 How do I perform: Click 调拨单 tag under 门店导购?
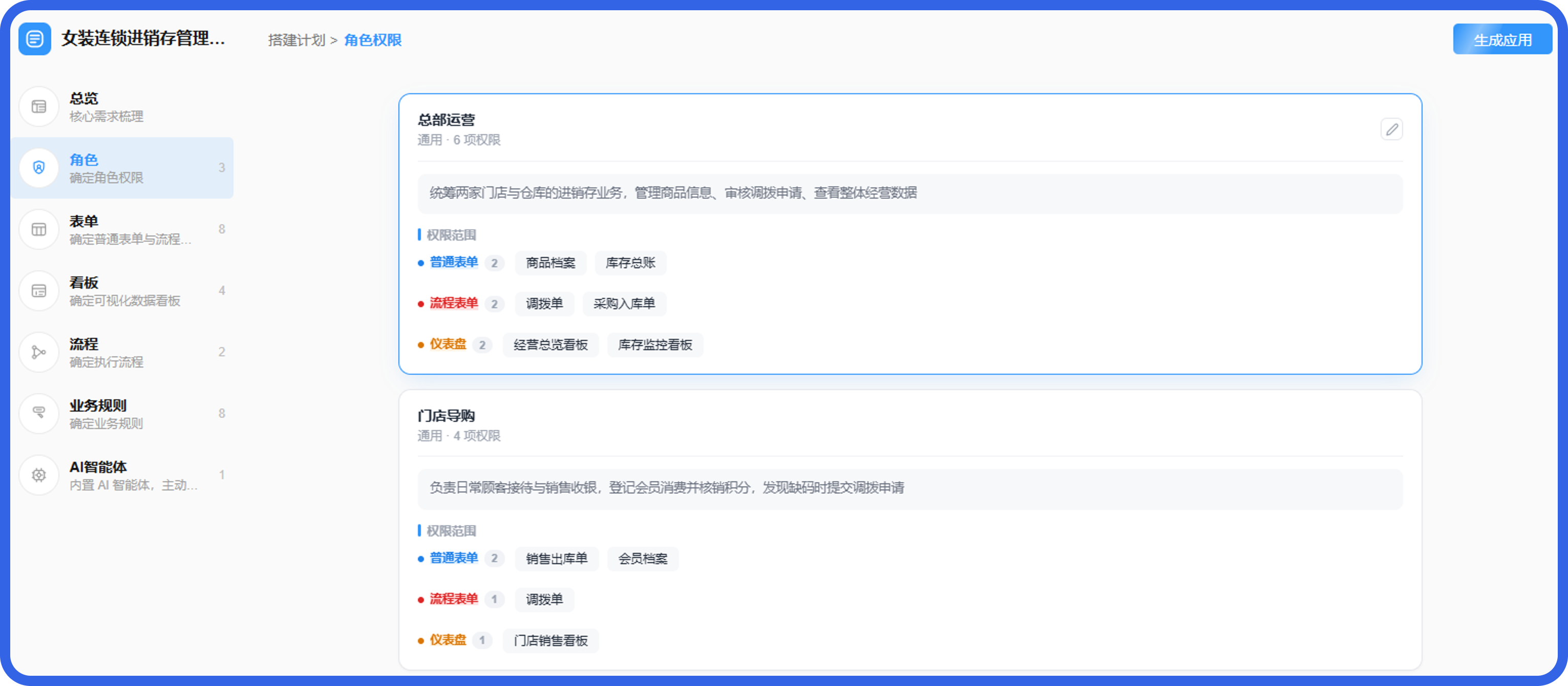544,599
